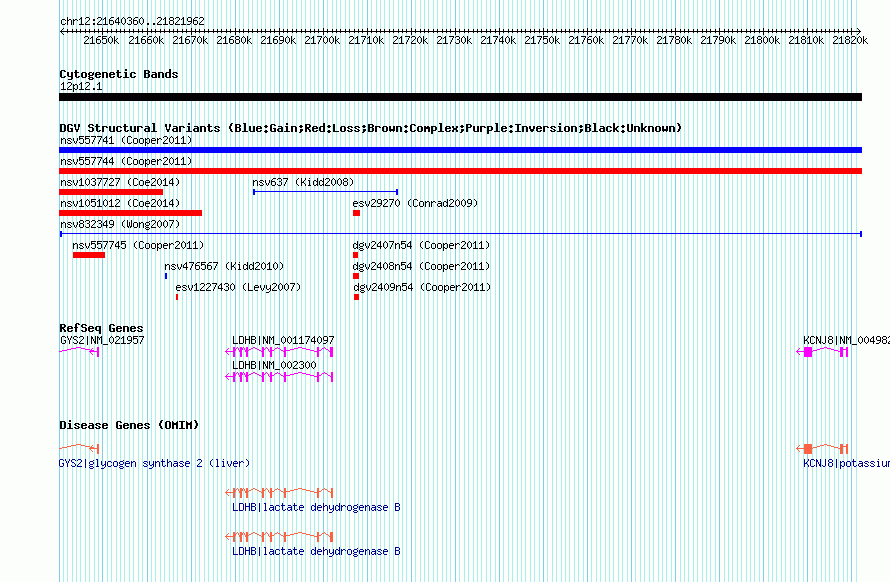
Task: Click the 12p12.1 band label
Action: 81,86
